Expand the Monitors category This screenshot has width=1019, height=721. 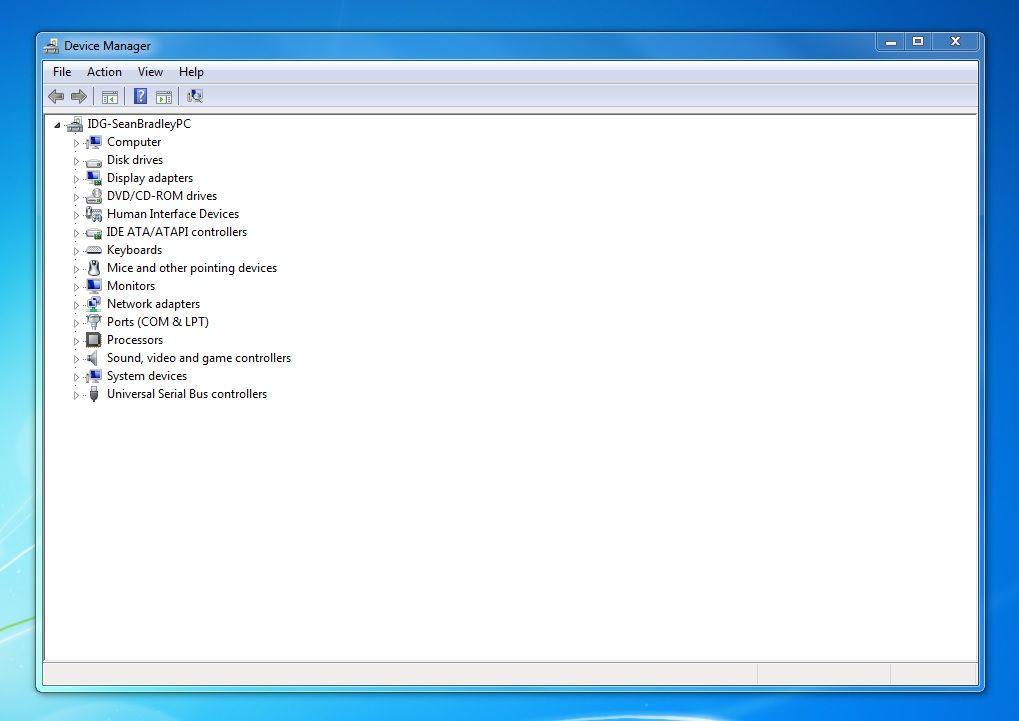coord(76,287)
